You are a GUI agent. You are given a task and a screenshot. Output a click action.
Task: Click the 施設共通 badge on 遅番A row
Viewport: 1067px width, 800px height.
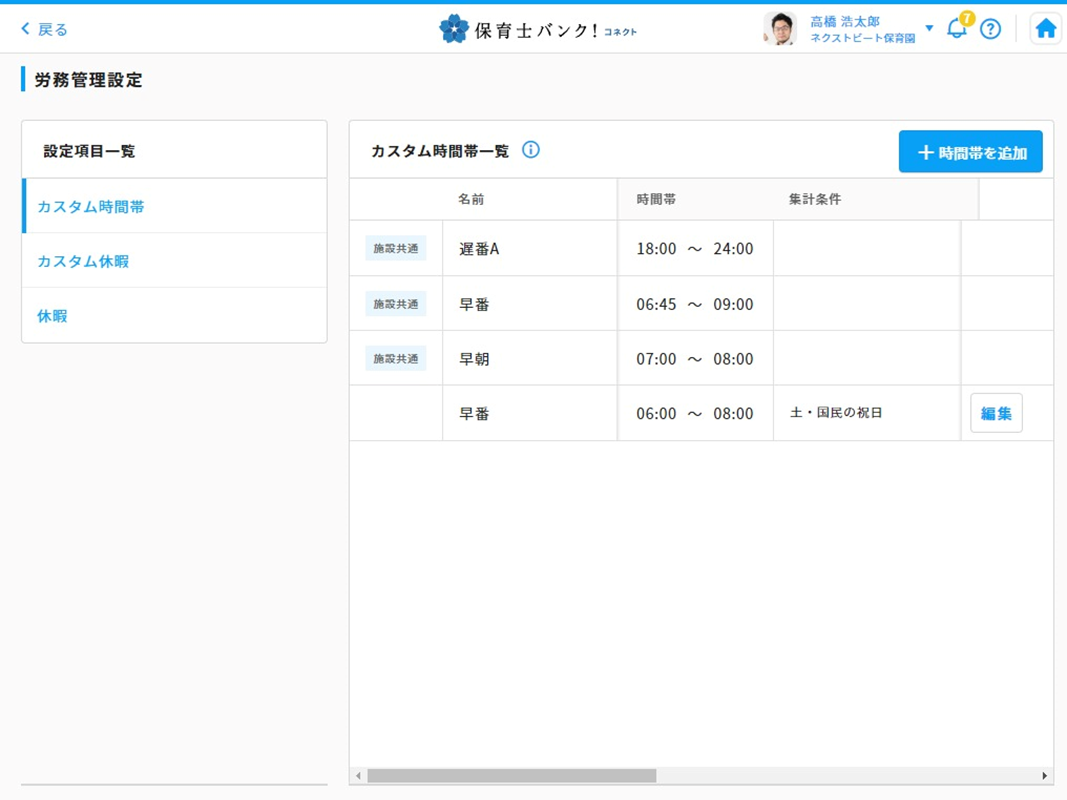pos(396,249)
